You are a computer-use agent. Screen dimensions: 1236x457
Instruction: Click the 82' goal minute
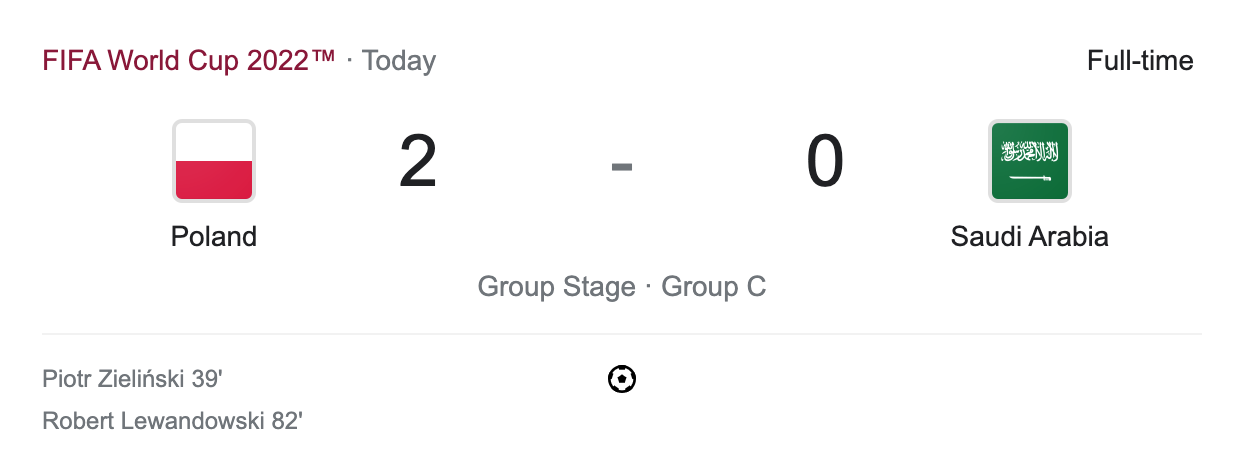pyautogui.click(x=287, y=421)
